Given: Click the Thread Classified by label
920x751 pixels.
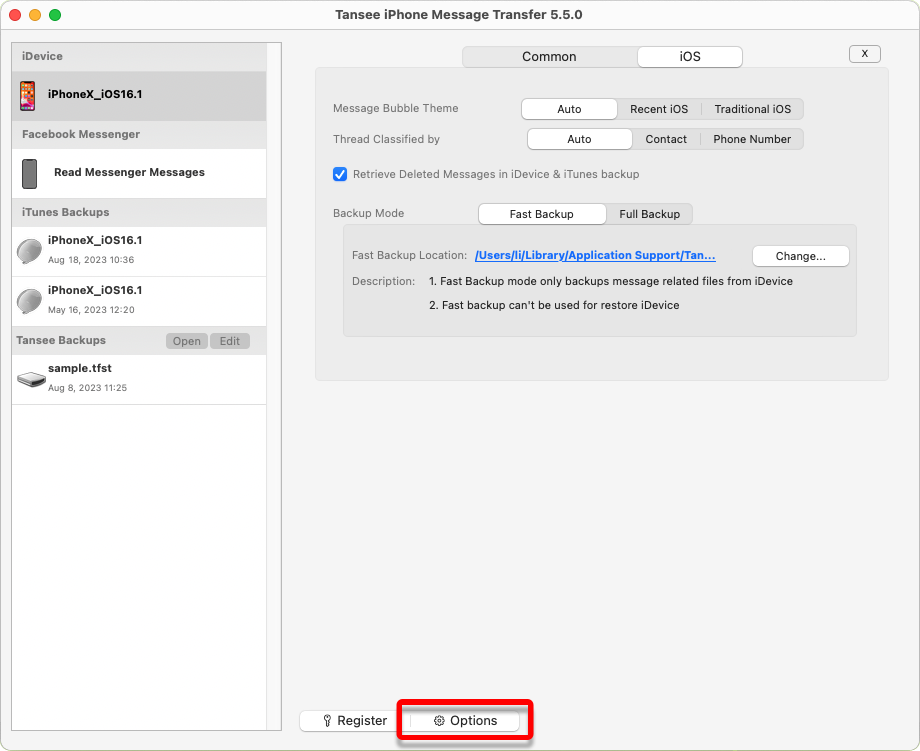Looking at the screenshot, I should pos(386,139).
